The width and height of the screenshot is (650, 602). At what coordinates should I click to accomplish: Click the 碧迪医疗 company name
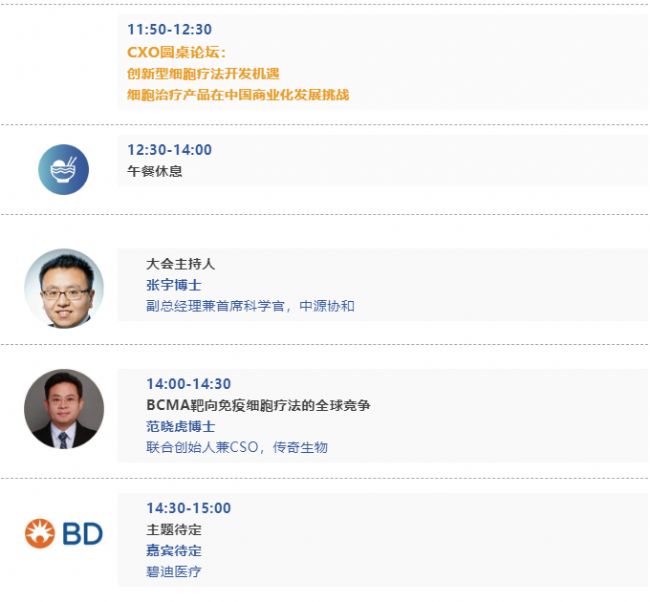click(174, 572)
